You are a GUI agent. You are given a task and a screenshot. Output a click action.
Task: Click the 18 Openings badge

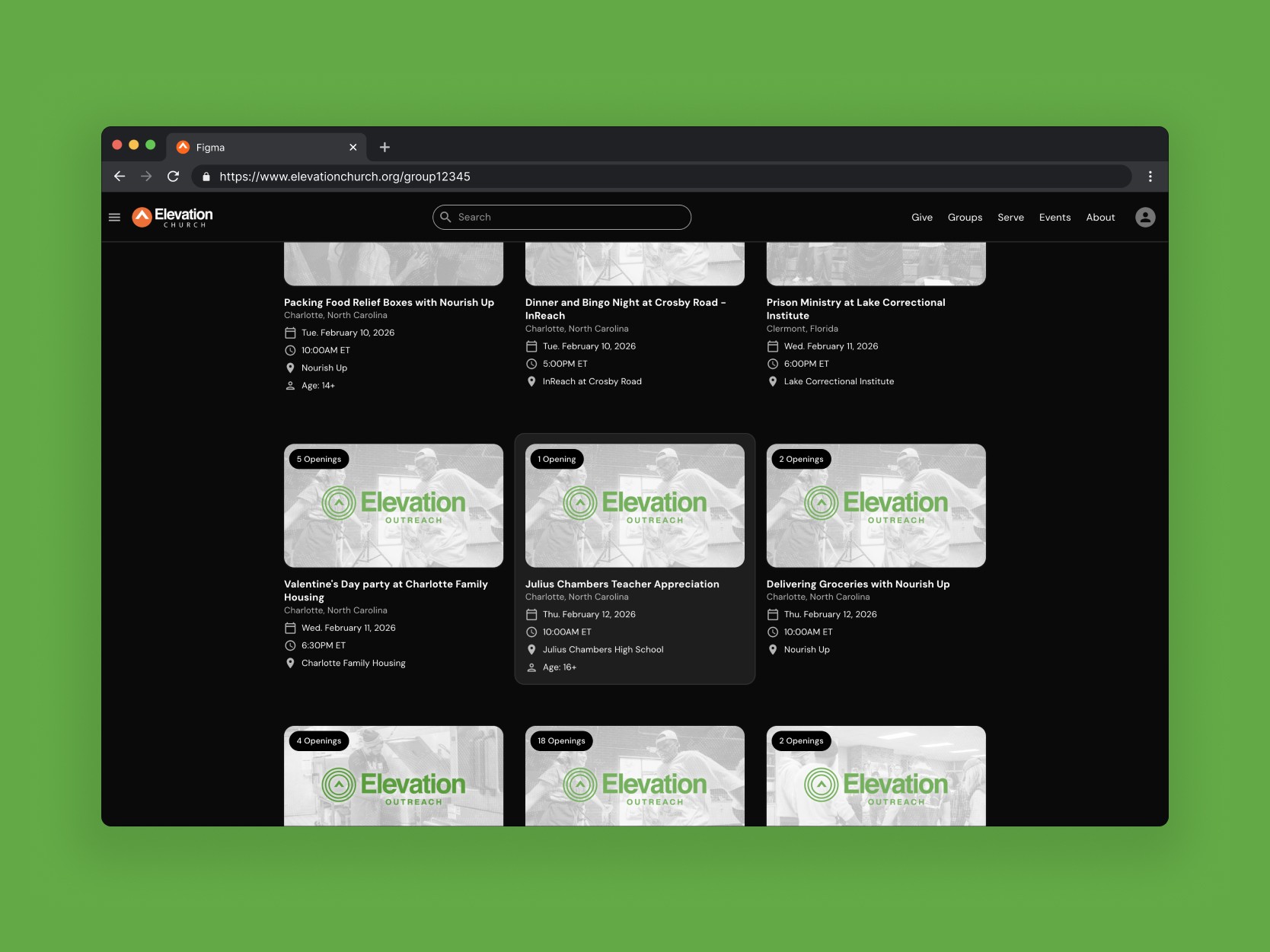pos(561,740)
